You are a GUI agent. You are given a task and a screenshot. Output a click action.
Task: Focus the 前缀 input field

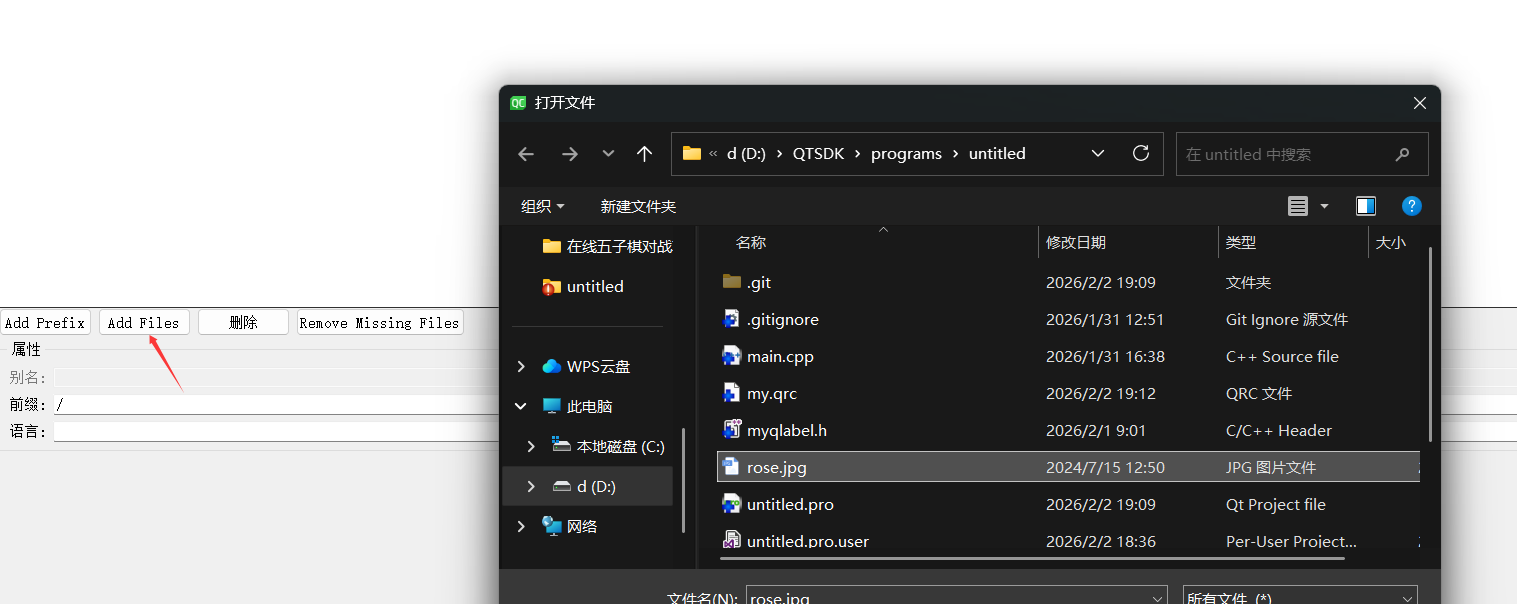point(276,404)
